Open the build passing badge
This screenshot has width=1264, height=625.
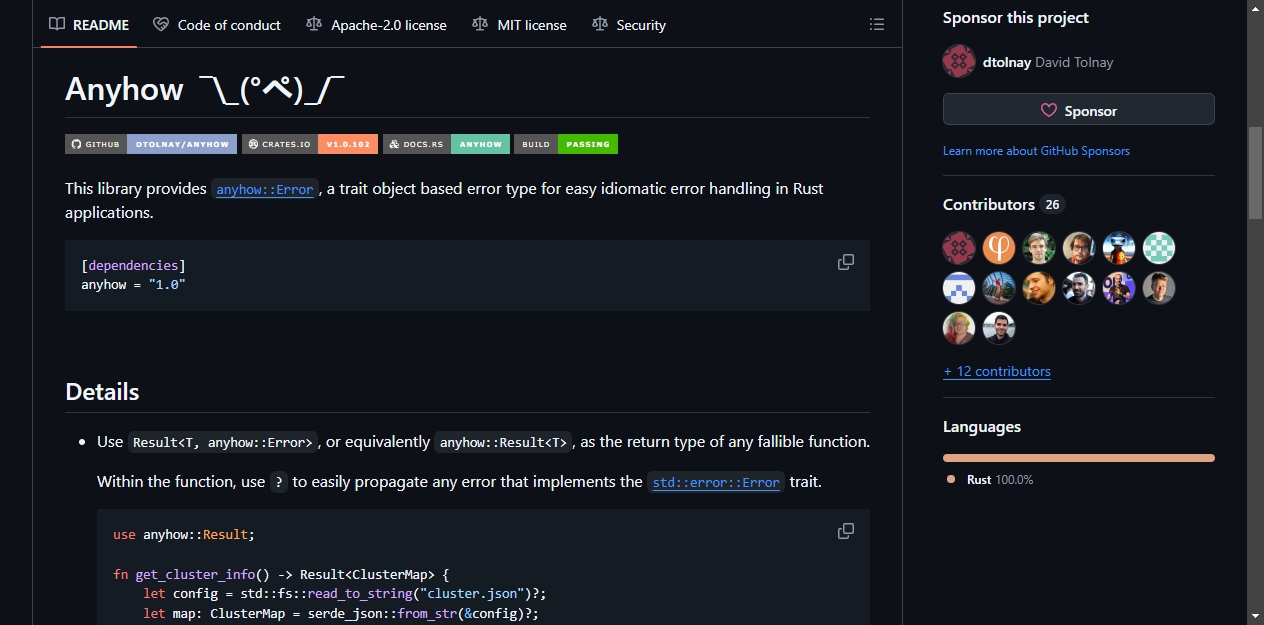[566, 144]
